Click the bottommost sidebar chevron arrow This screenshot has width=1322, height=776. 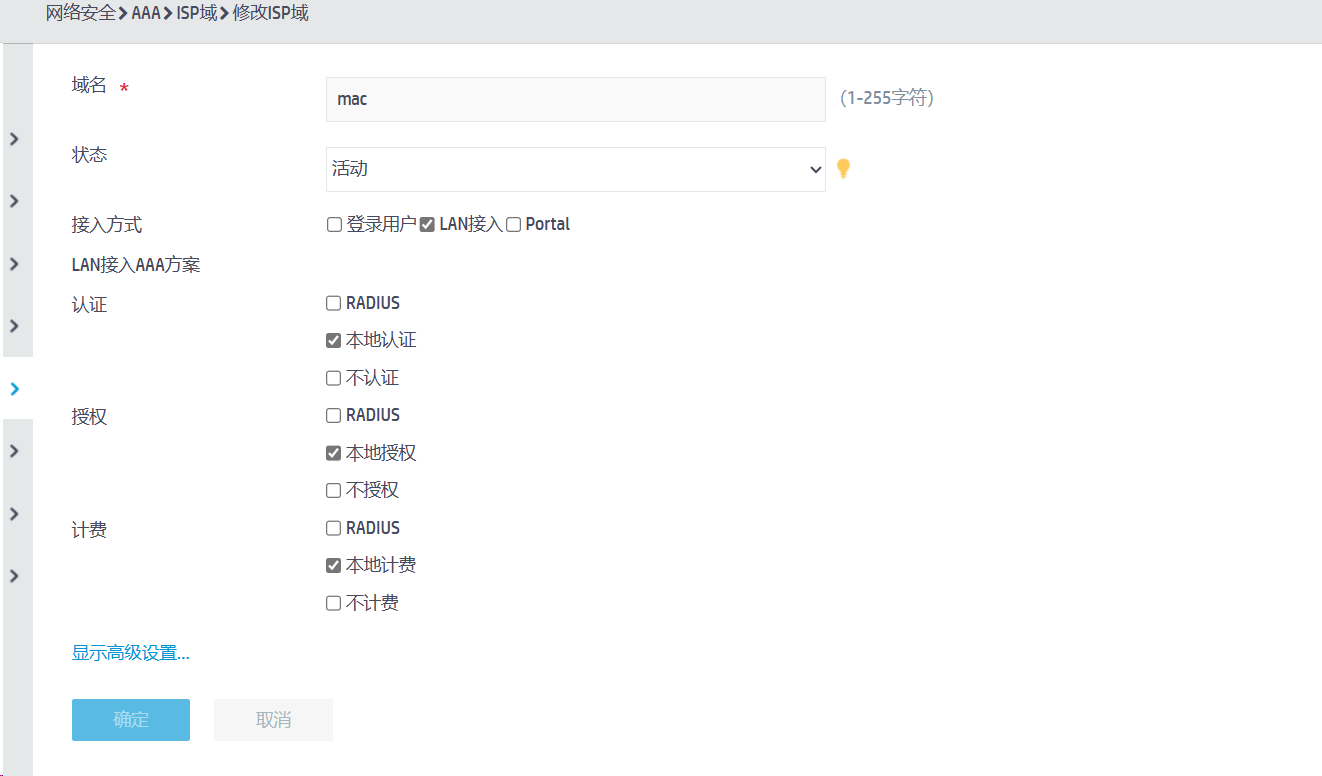(14, 576)
